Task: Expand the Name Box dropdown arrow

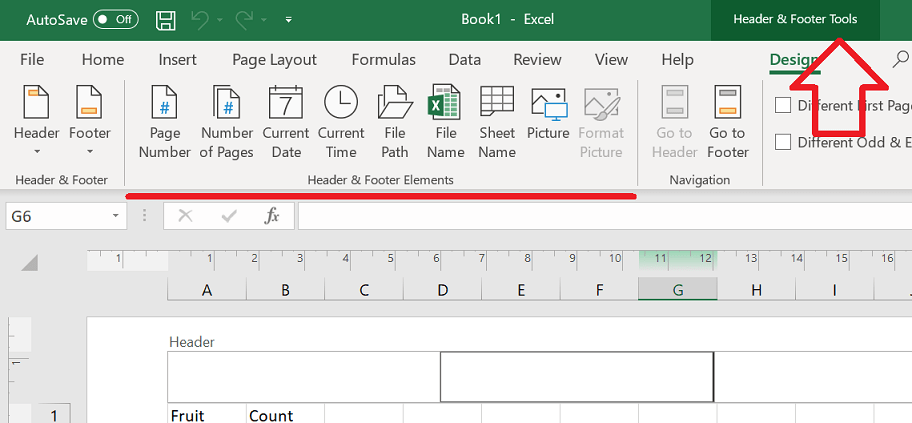Action: [115, 216]
